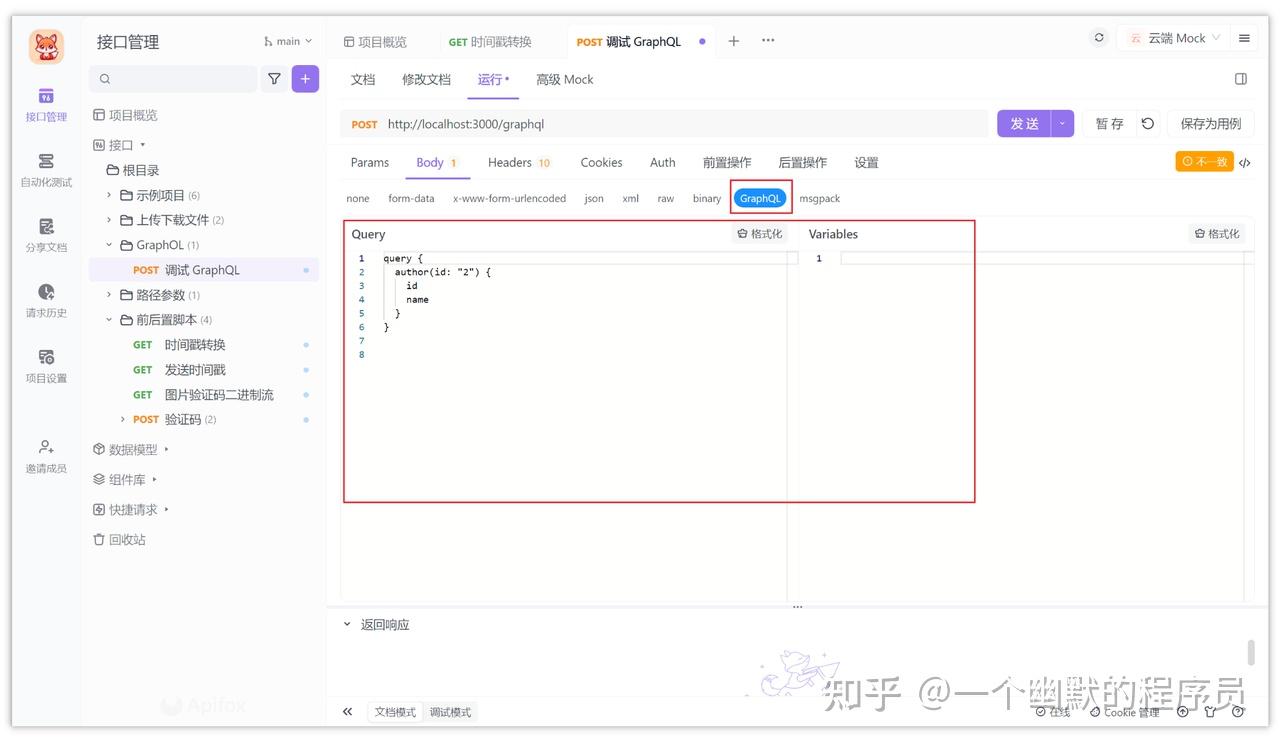1280x744 pixels.
Task: Switch to 文档模式 at the bottom
Action: pos(394,711)
